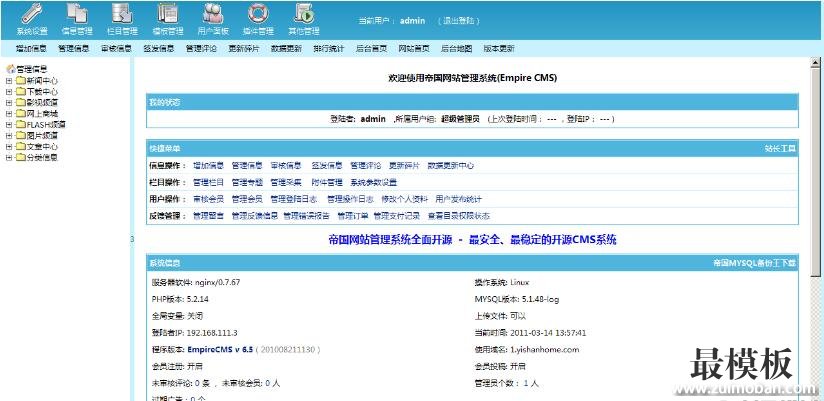Click the folder icon for FLASH频道
Image resolution: width=824 pixels, height=401 pixels.
(20, 125)
